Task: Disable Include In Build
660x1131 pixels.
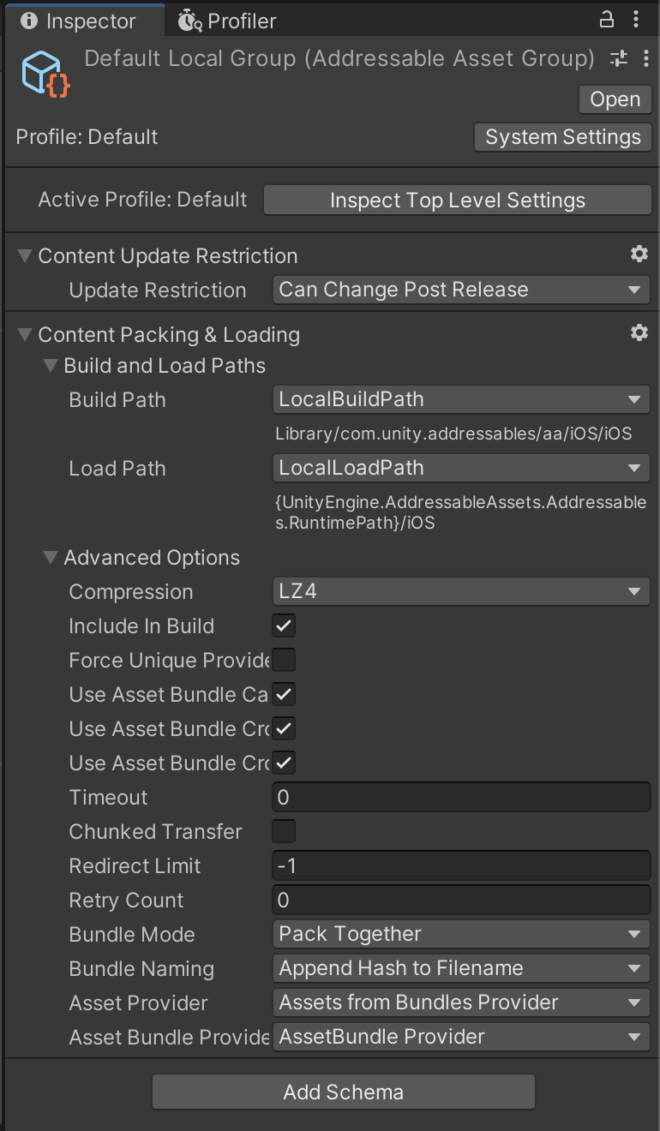Action: (x=282, y=626)
